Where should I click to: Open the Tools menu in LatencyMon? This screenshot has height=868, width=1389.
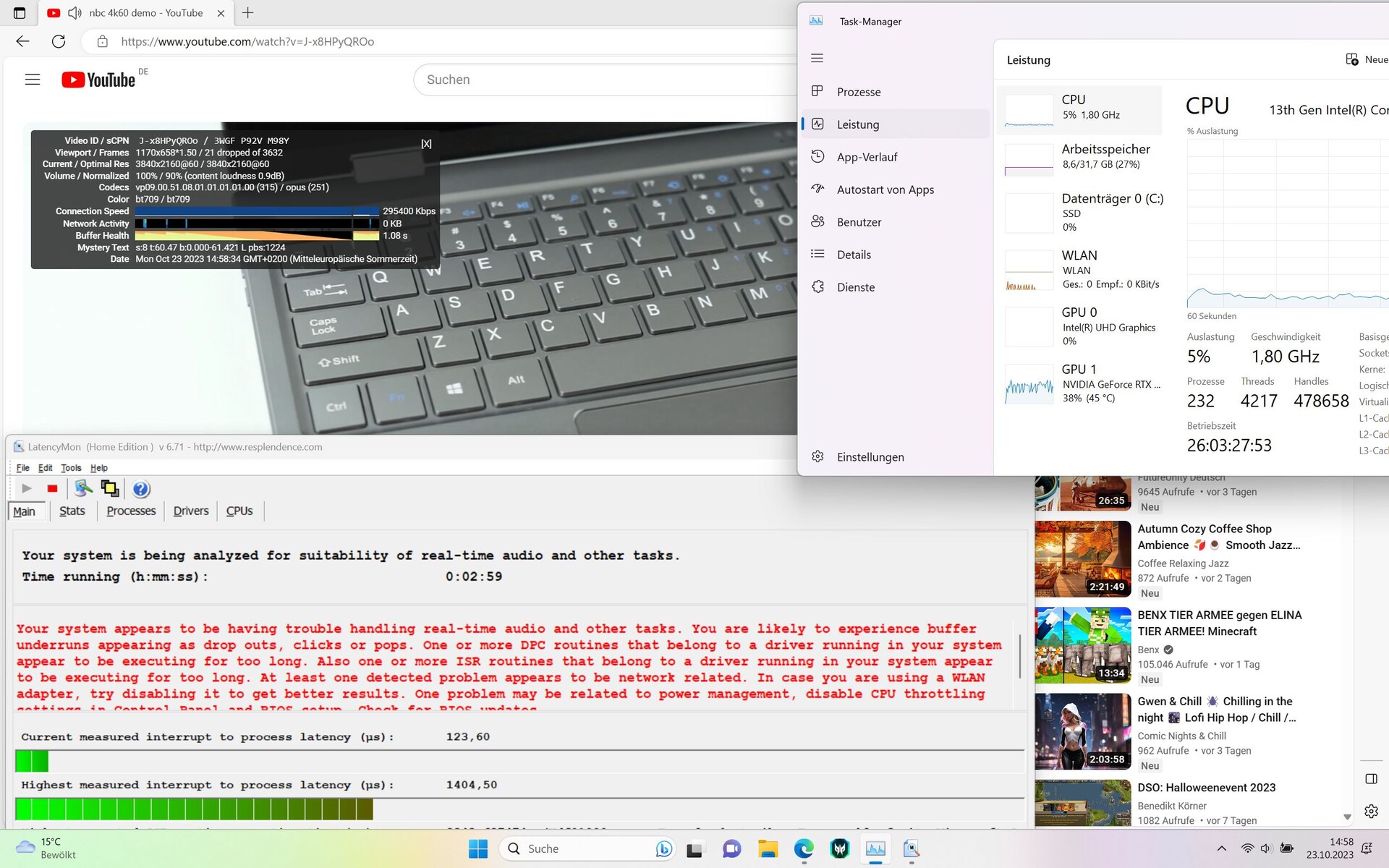(x=71, y=468)
